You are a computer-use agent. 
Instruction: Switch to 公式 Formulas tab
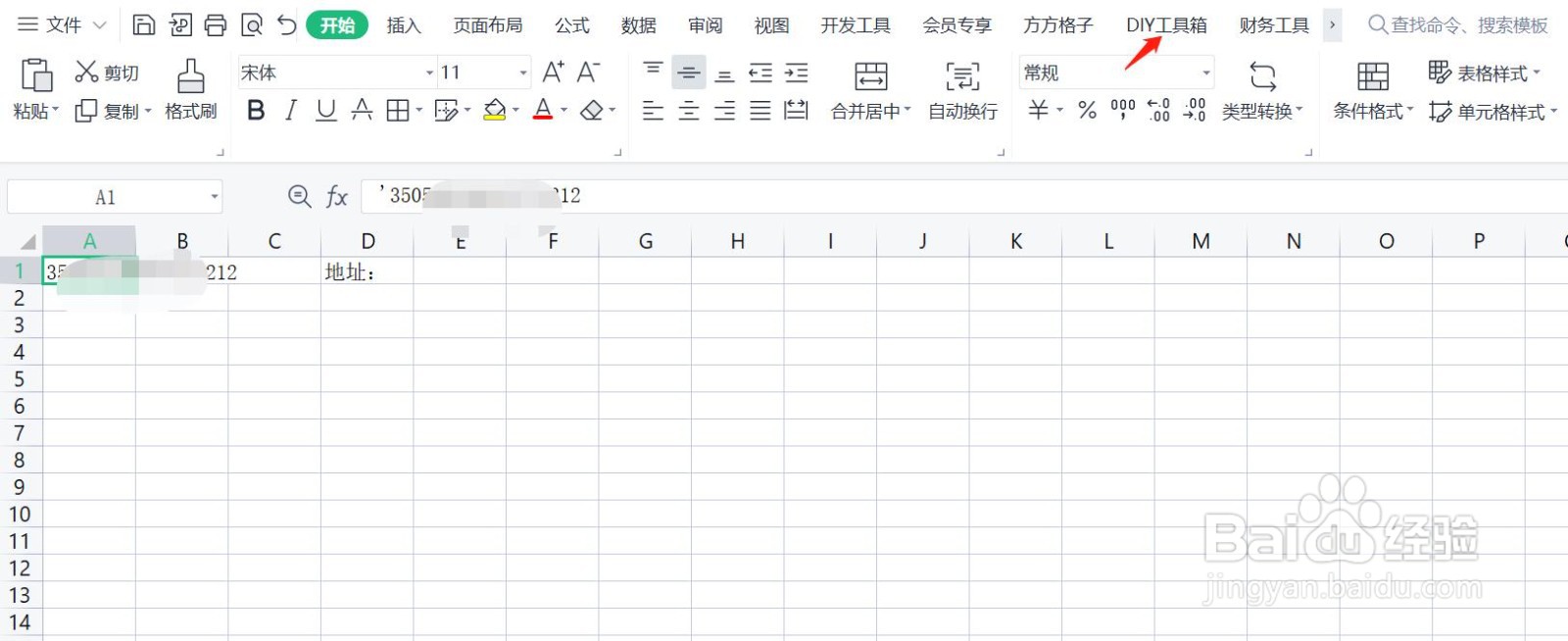(572, 25)
